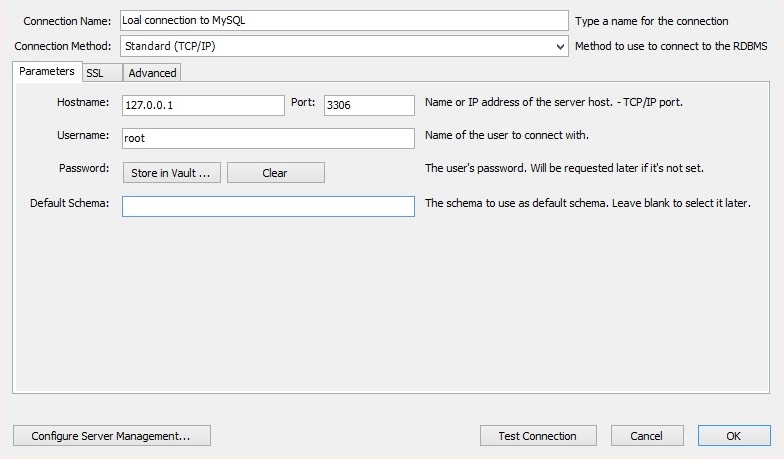Click the Port field showing 3306
784x459 pixels.
369,106
